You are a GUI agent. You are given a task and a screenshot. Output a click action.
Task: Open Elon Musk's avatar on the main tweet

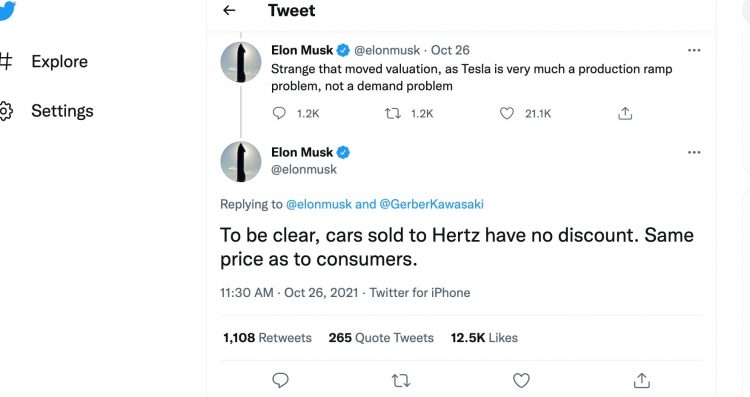tap(241, 162)
